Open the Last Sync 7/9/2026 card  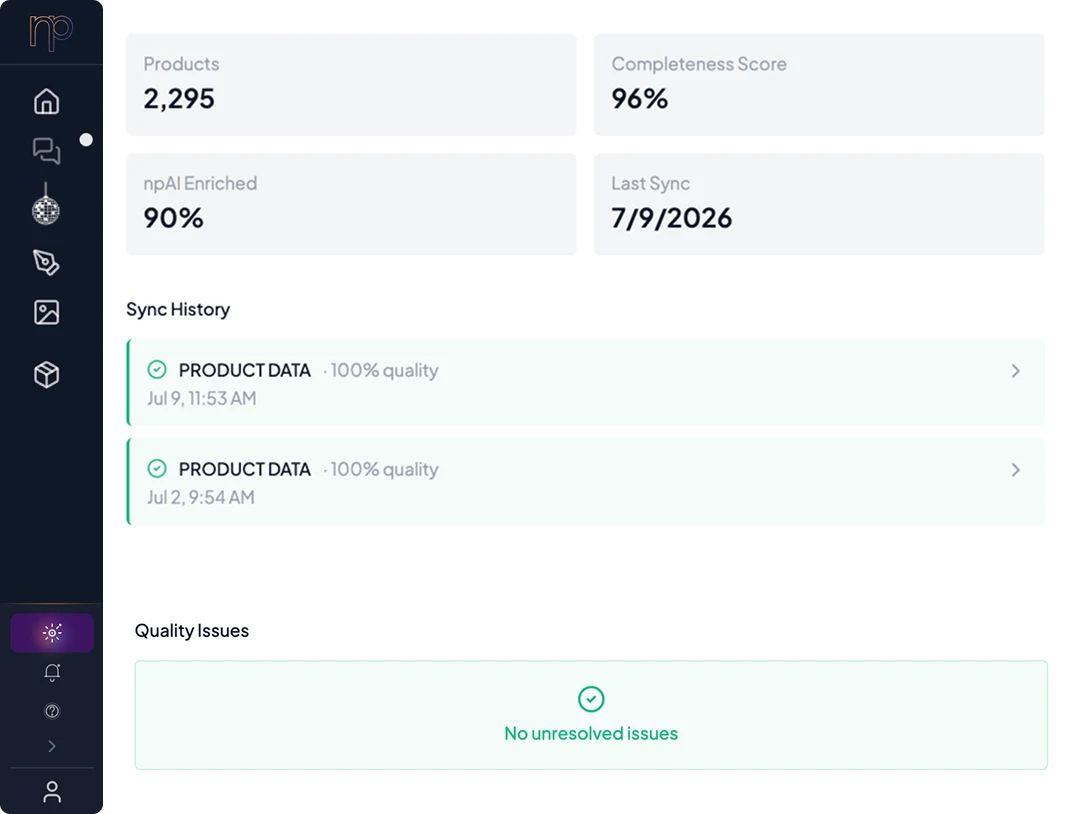tap(819, 204)
